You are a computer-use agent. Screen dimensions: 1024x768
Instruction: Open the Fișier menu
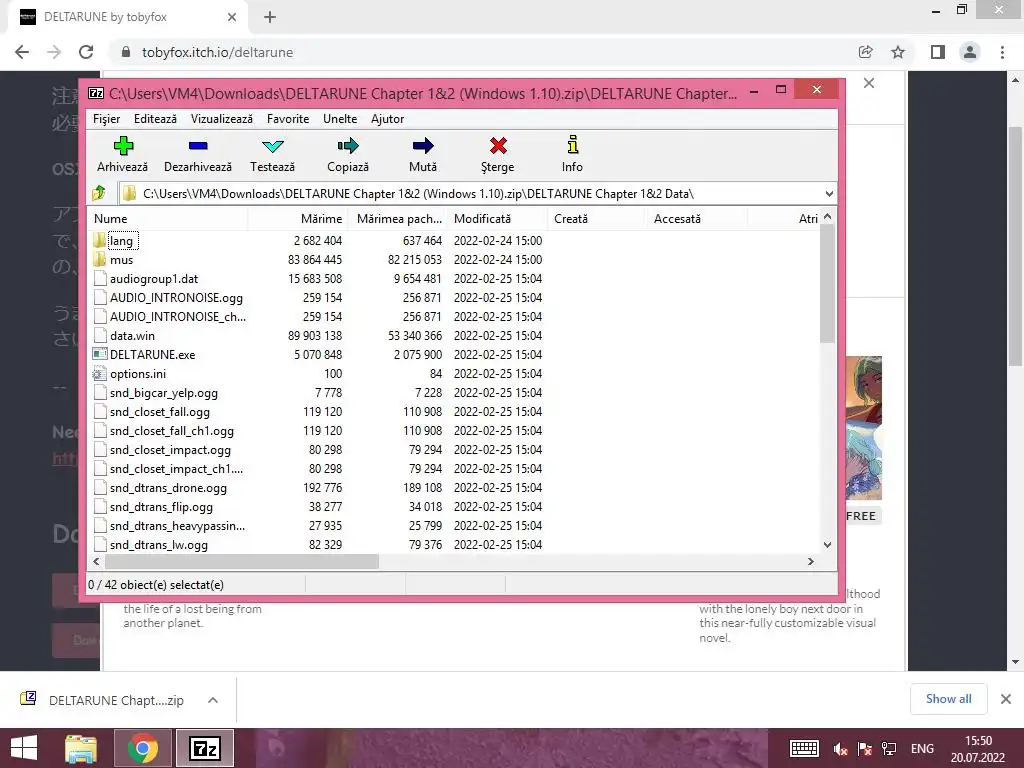[106, 119]
